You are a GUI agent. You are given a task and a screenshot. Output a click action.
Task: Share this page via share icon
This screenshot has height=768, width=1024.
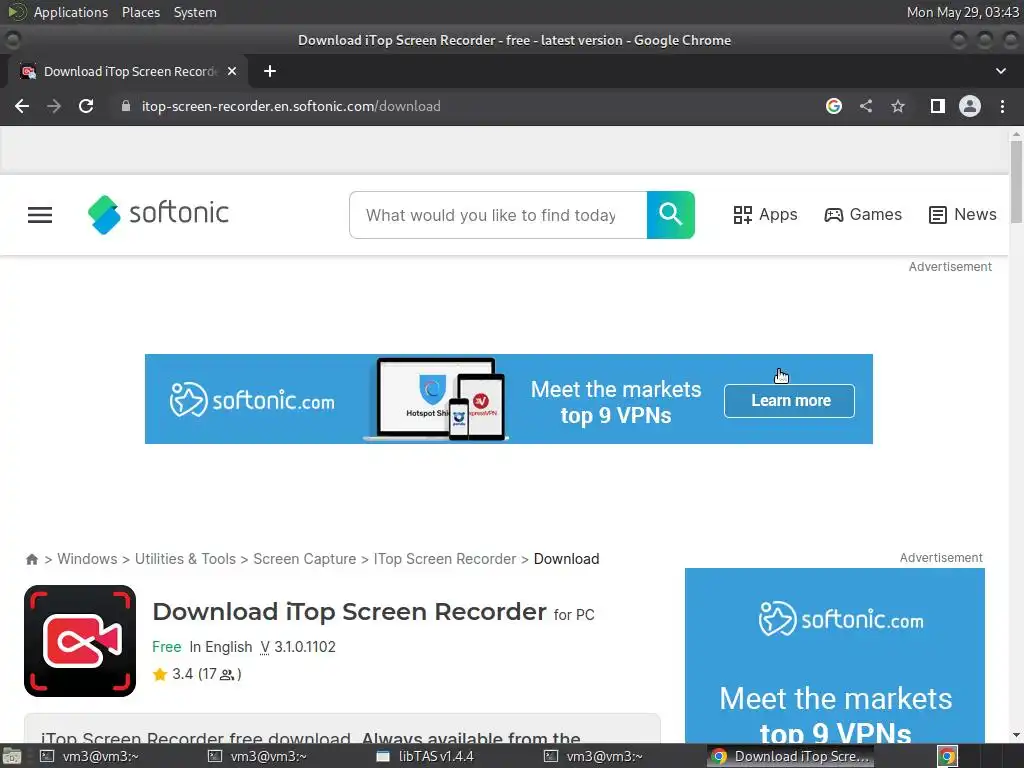pyautogui.click(x=866, y=106)
